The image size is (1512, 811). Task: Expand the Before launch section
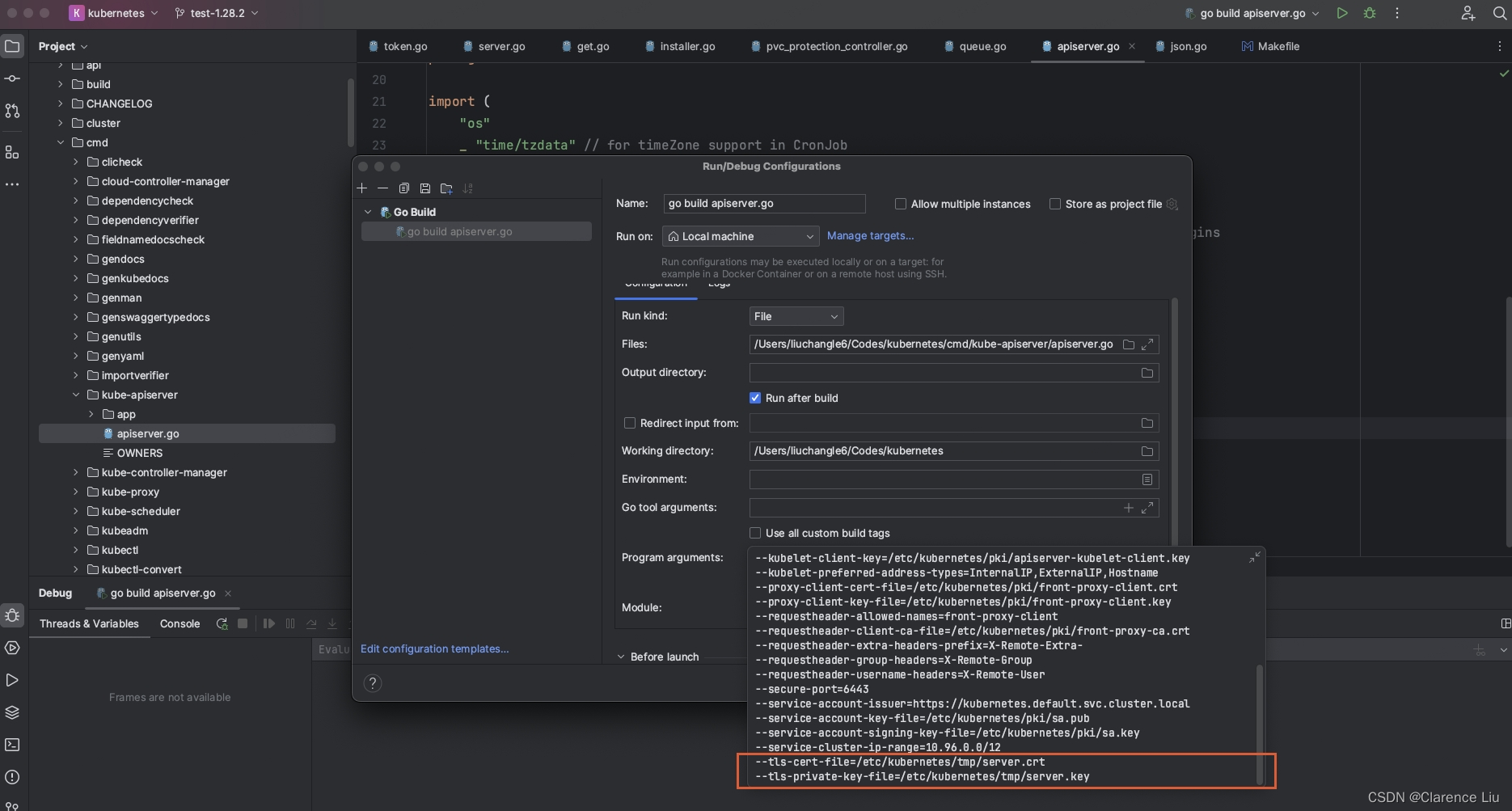click(621, 657)
